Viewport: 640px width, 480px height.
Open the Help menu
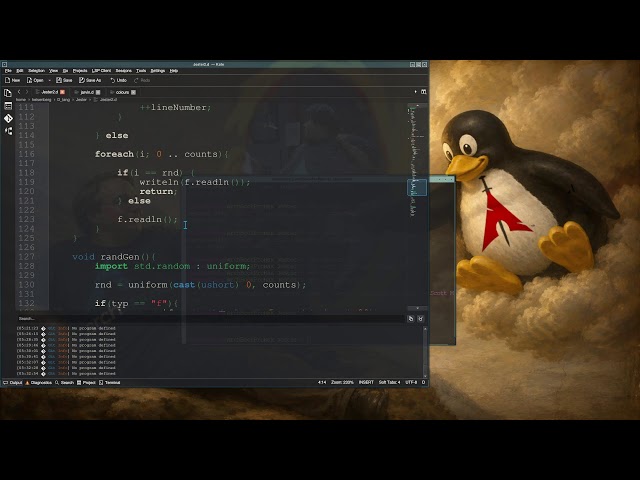click(x=174, y=71)
